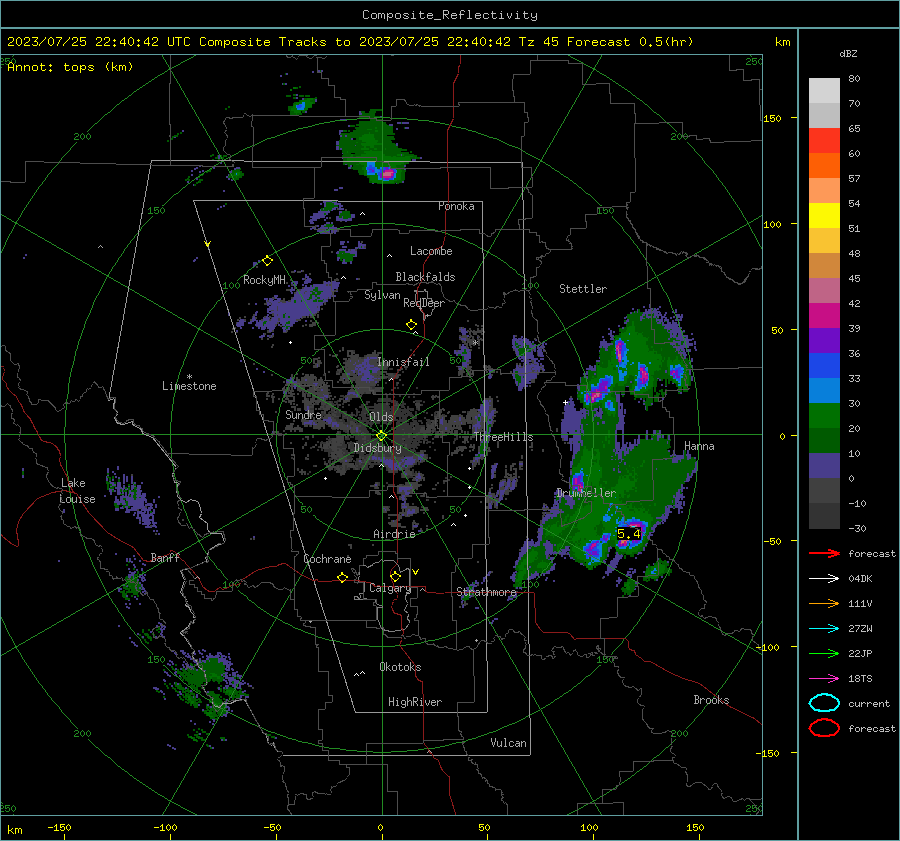Click the magenta 18TS arrow in legend
This screenshot has width=900, height=841.
pos(824,679)
